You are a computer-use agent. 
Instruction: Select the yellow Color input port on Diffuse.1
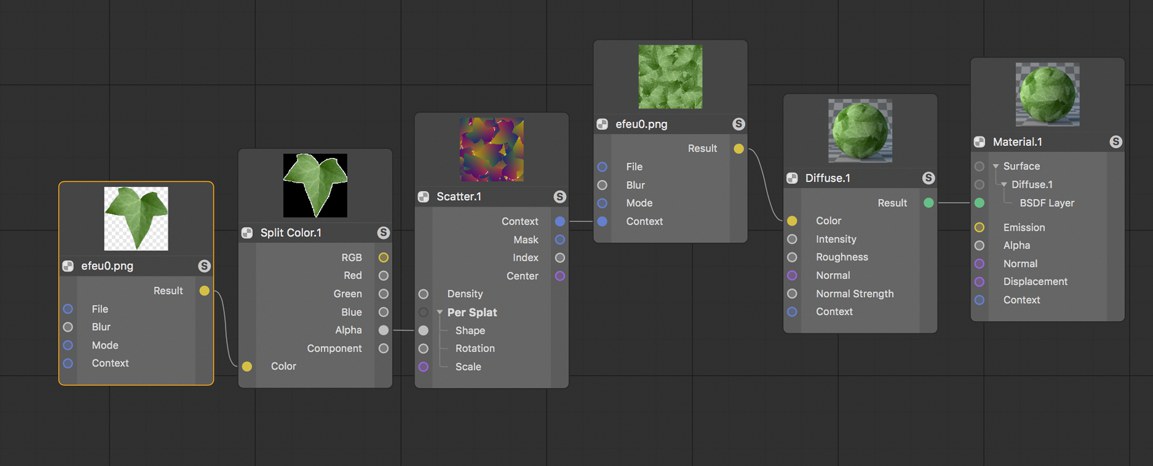[792, 221]
